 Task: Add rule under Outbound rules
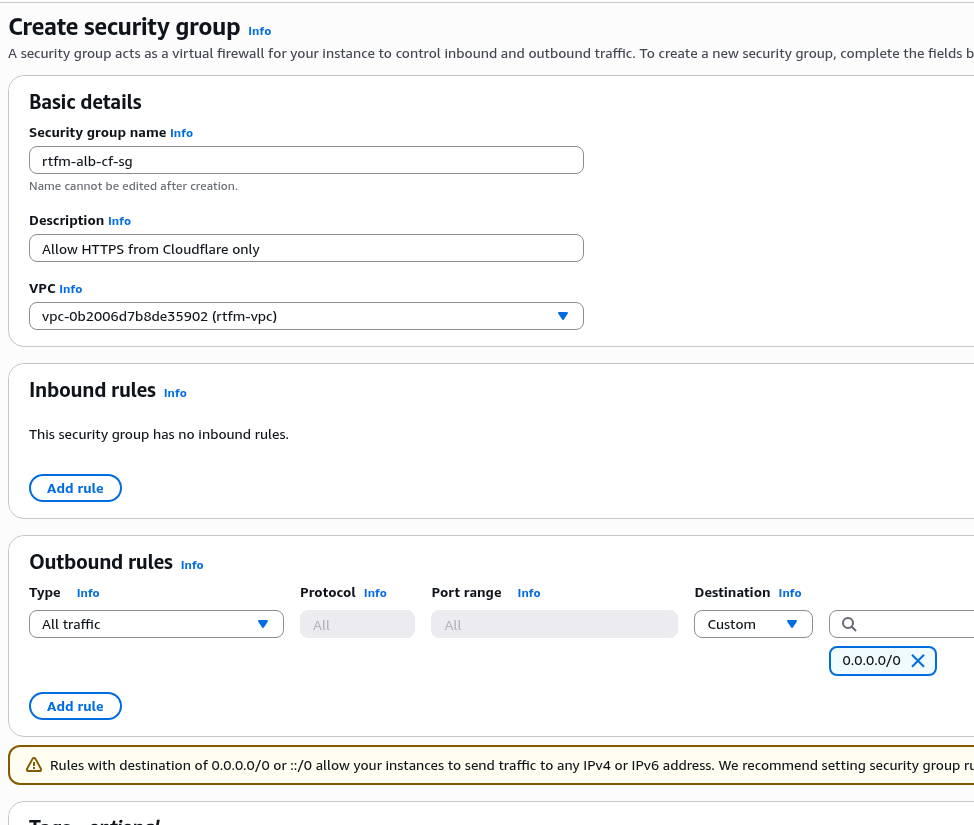click(75, 706)
